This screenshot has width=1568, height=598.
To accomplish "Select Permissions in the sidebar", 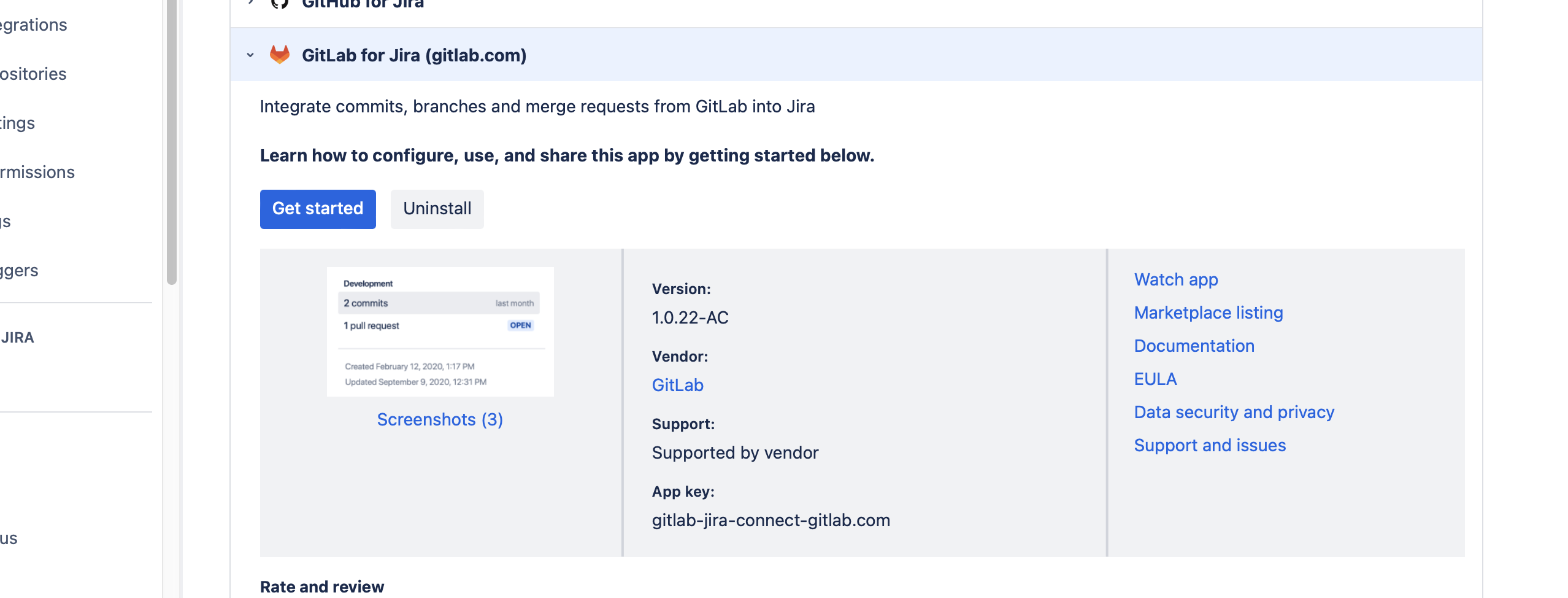I will (37, 172).
